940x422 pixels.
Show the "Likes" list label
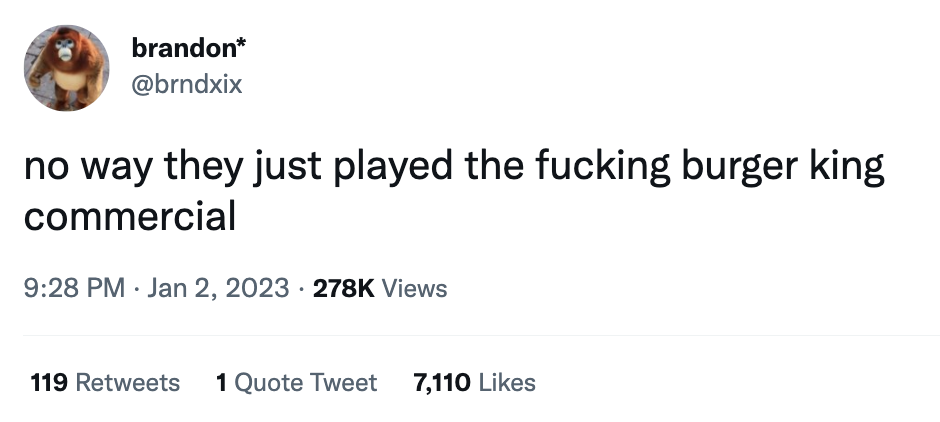point(508,382)
